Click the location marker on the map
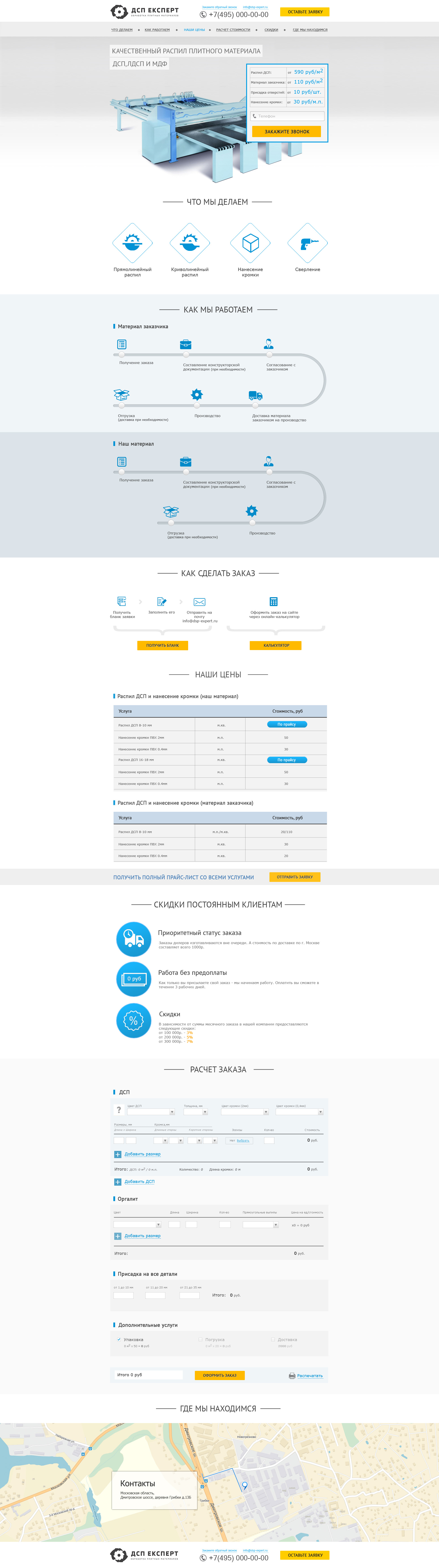 coord(245,1486)
